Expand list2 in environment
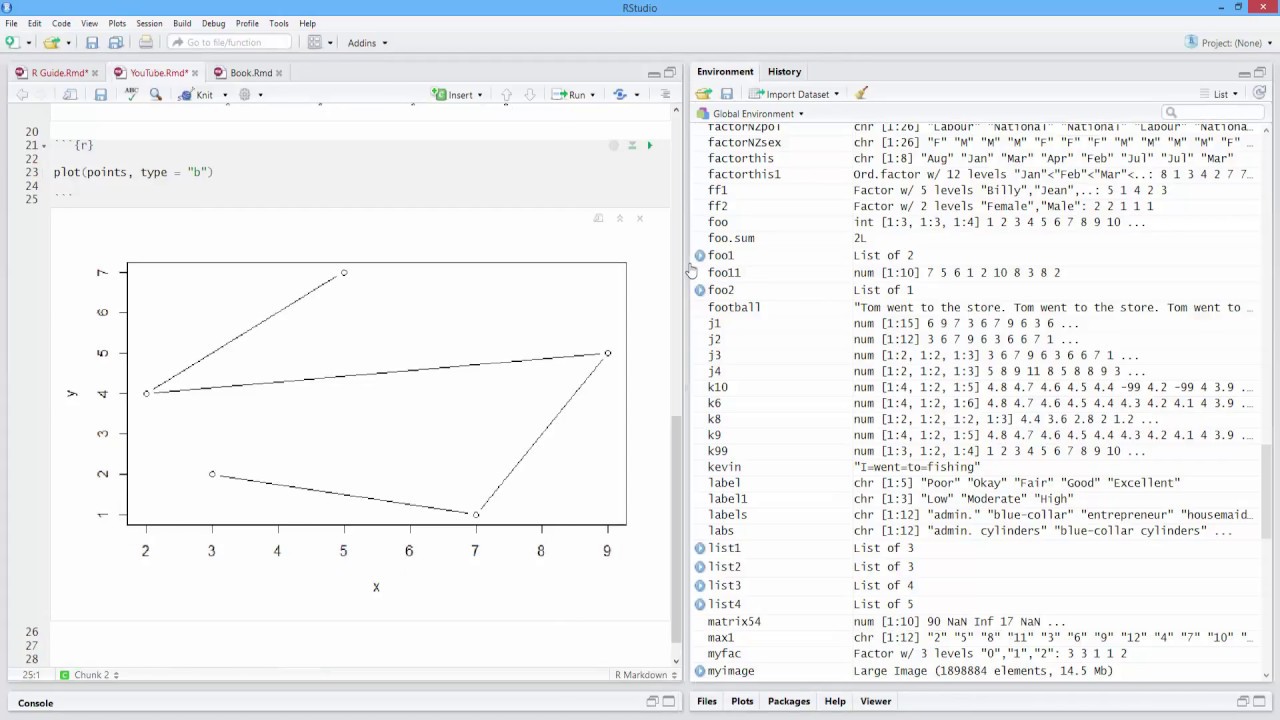 (x=700, y=567)
